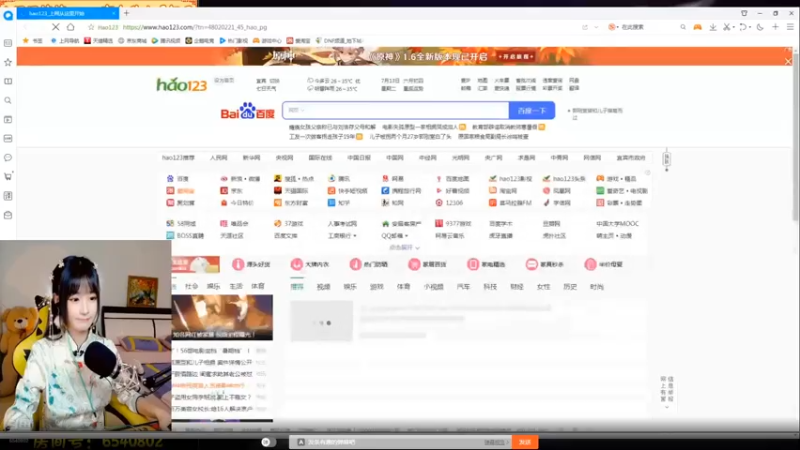The height and width of the screenshot is (450, 800).
Task: Click the share icon in the address bar
Action: pos(585,27)
